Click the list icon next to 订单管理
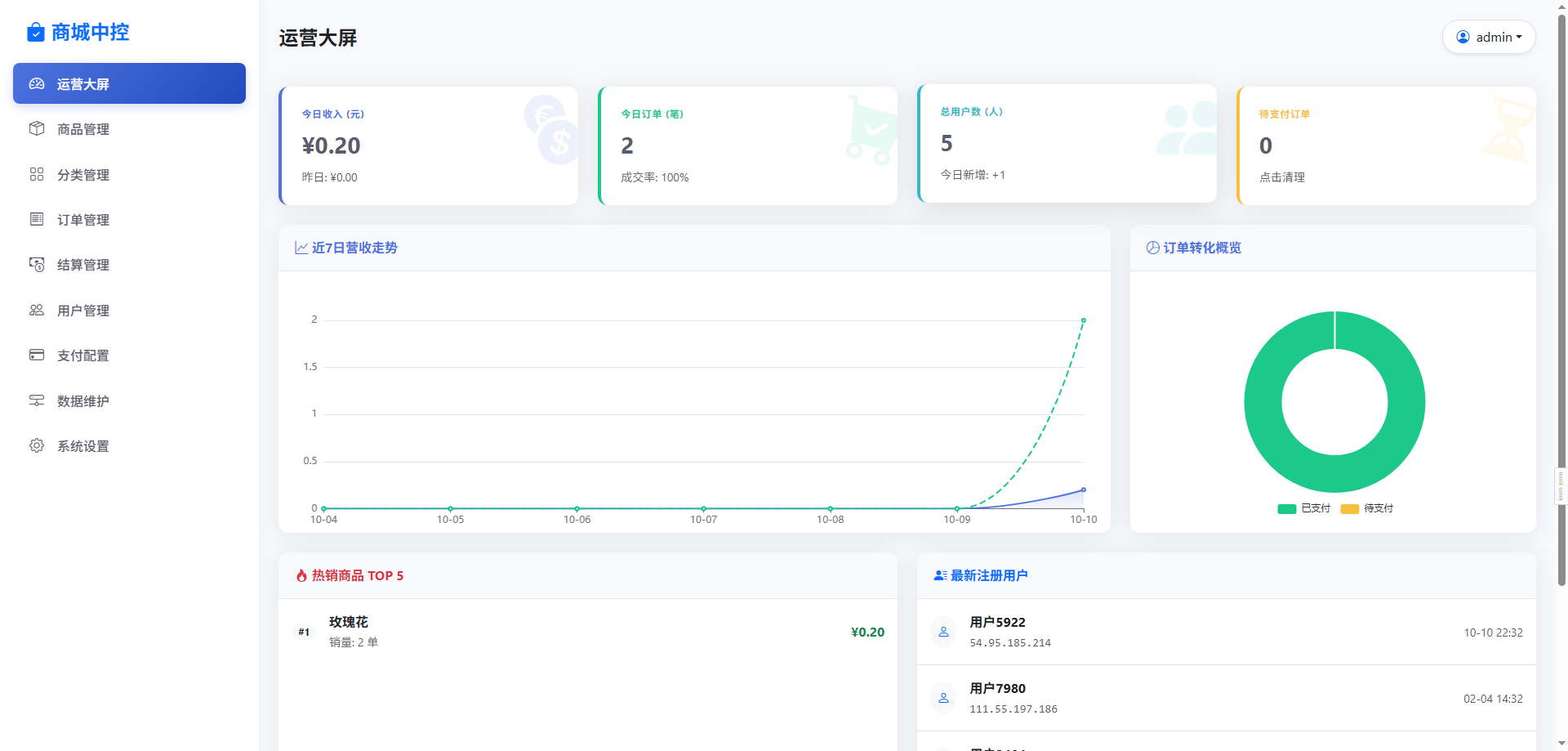1568x751 pixels. (x=37, y=219)
